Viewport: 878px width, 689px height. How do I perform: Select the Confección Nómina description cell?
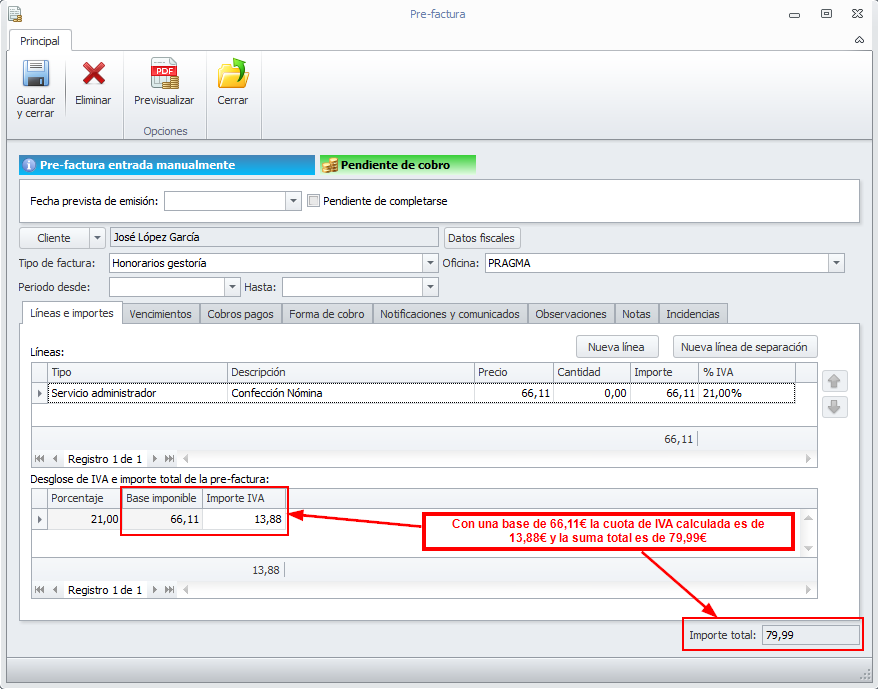coord(351,393)
